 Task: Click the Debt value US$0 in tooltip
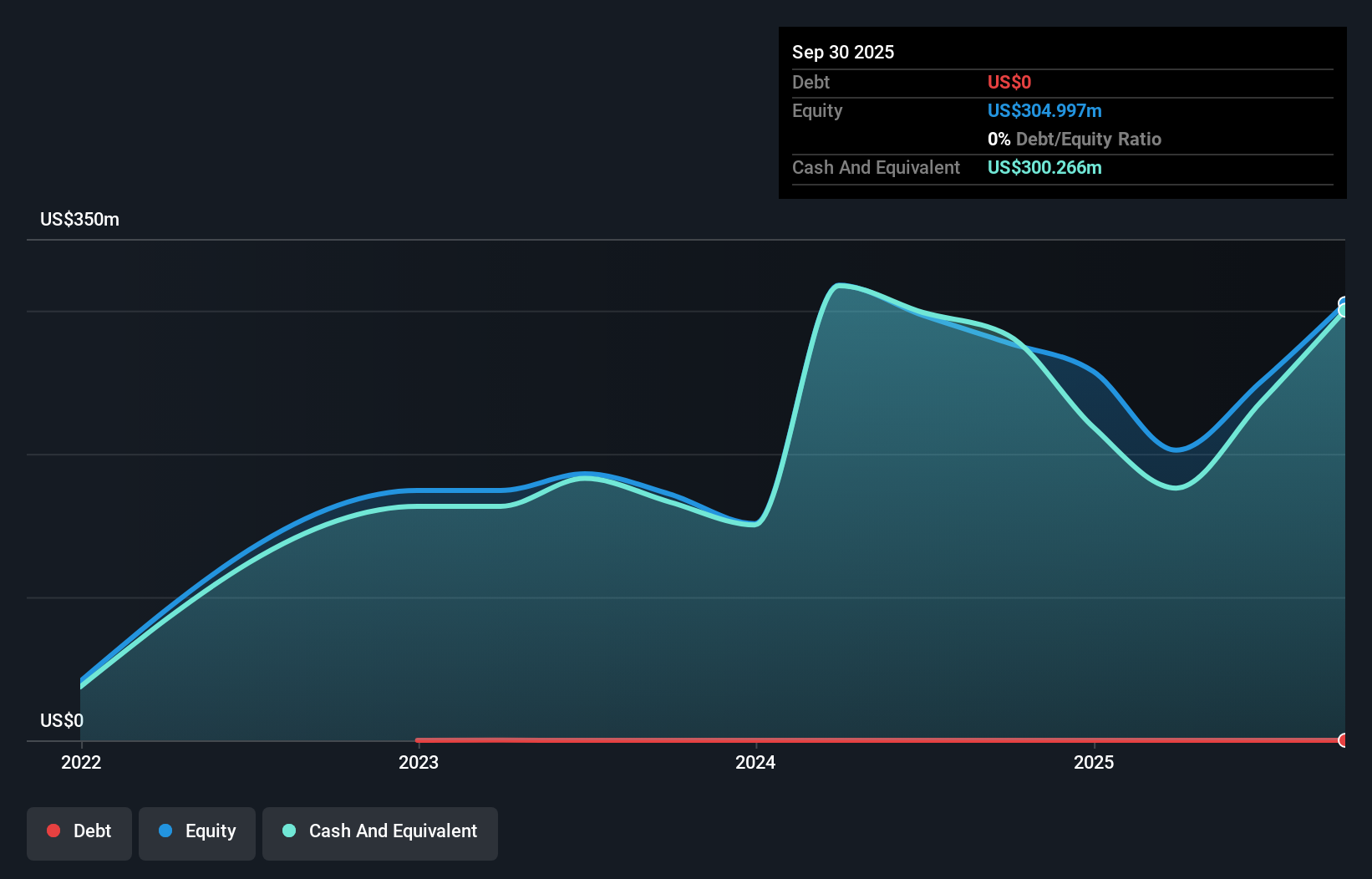pos(1009,82)
